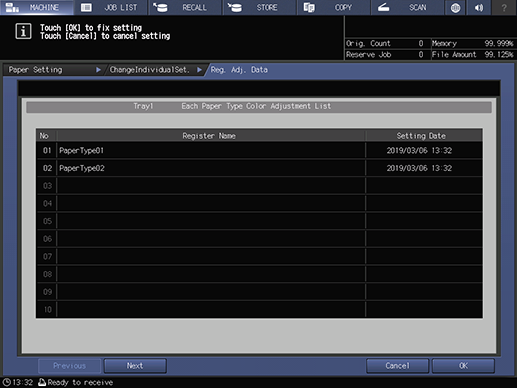517x388 pixels.
Task: Confirm with the OK button
Action: point(463,366)
